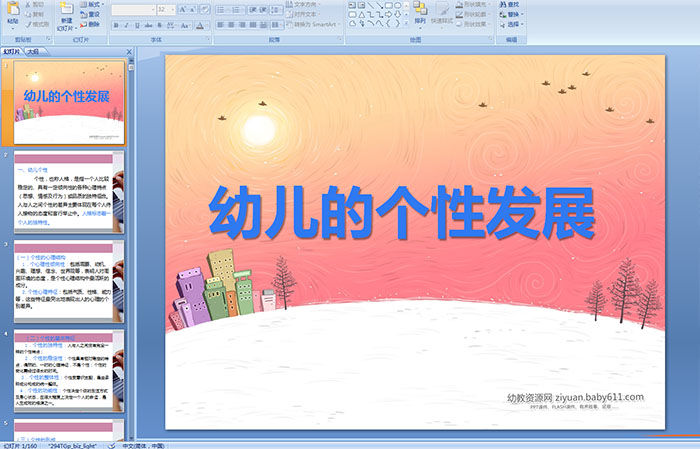Open the font name combo box
700x449 pixels.
point(133,9)
